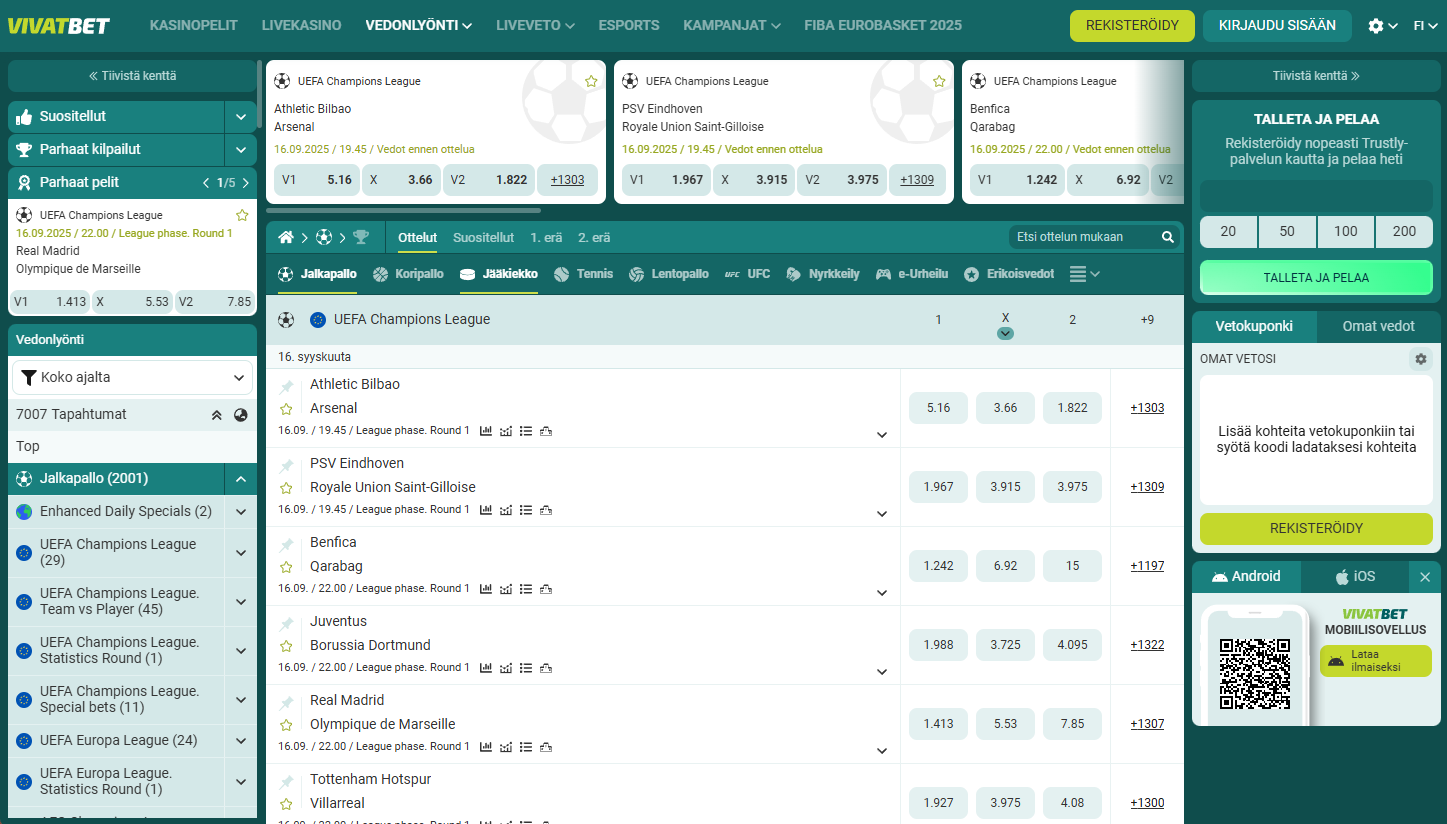Open the Koko ajalta time filter dropdown
This screenshot has width=1447, height=824.
tap(132, 378)
